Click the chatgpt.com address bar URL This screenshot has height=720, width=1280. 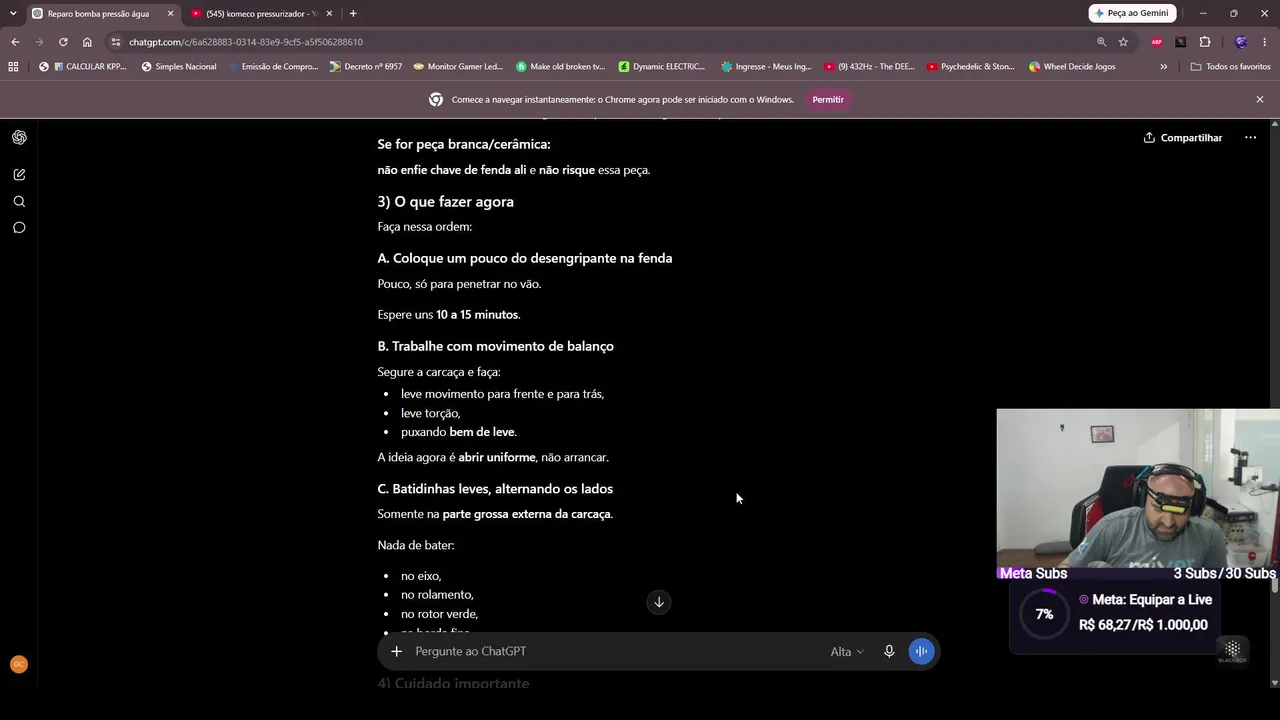[x=246, y=42]
